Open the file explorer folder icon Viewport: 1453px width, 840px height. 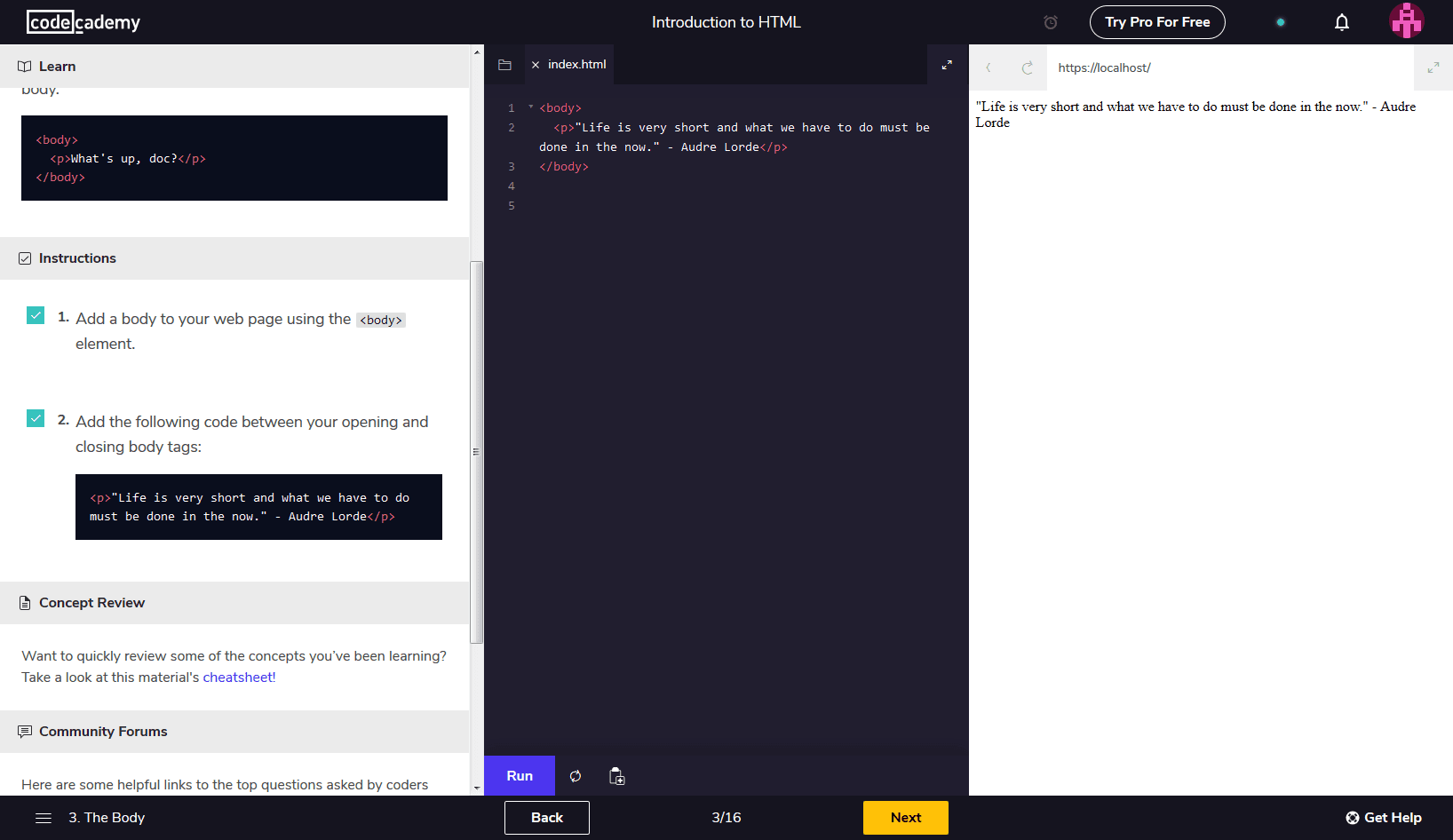pyautogui.click(x=504, y=65)
